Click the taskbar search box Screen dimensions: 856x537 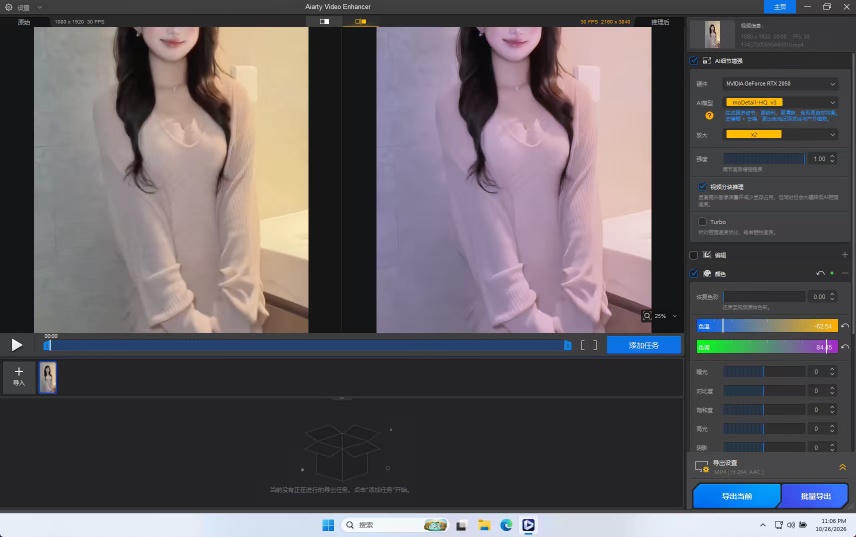394,525
